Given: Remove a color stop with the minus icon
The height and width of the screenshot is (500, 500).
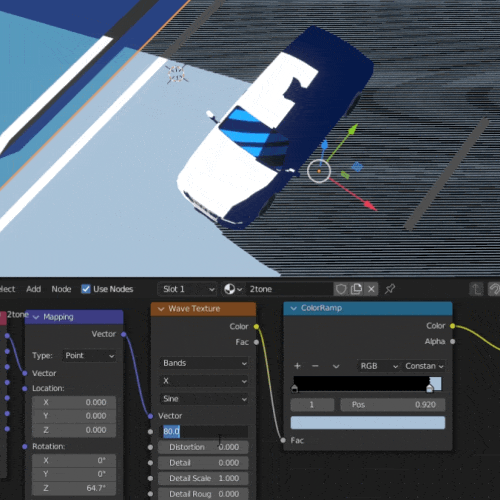Looking at the screenshot, I should pyautogui.click(x=315, y=366).
